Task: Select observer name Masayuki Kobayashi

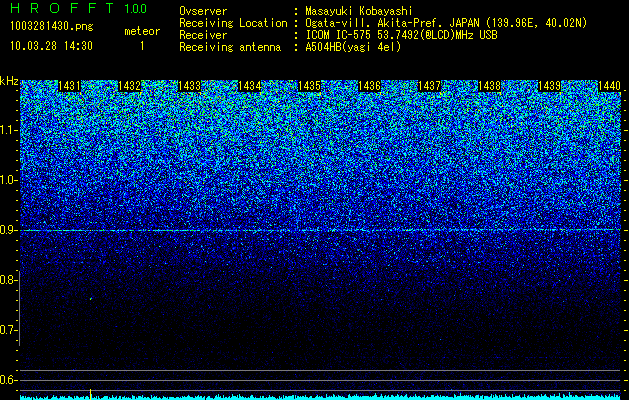Action: 358,11
